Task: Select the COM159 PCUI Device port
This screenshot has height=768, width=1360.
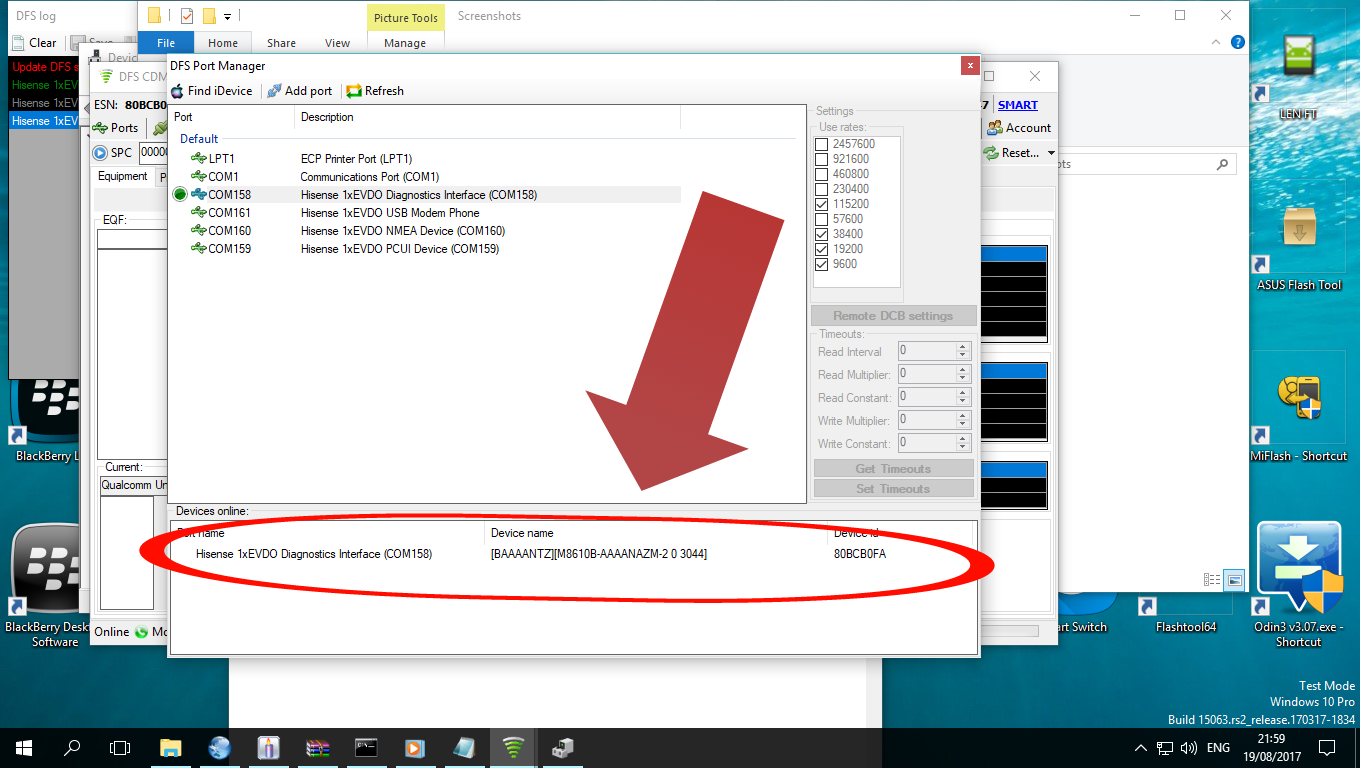Action: pyautogui.click(x=425, y=249)
